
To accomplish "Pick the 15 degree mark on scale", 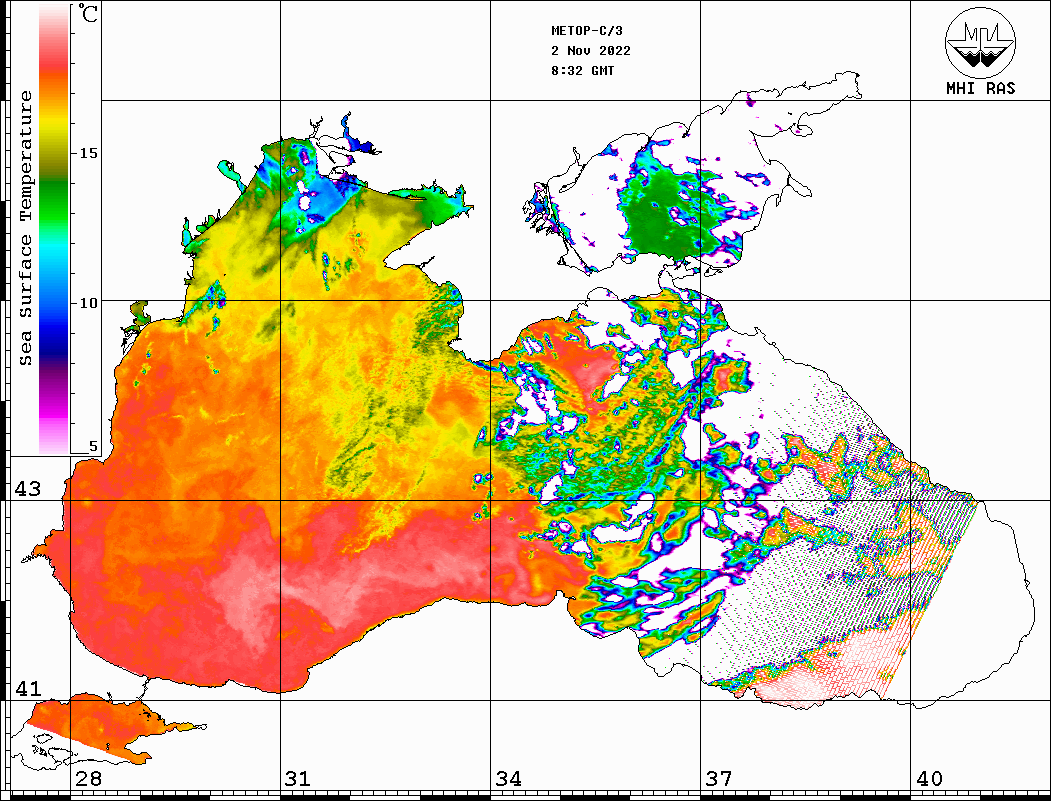I will pos(88,153).
